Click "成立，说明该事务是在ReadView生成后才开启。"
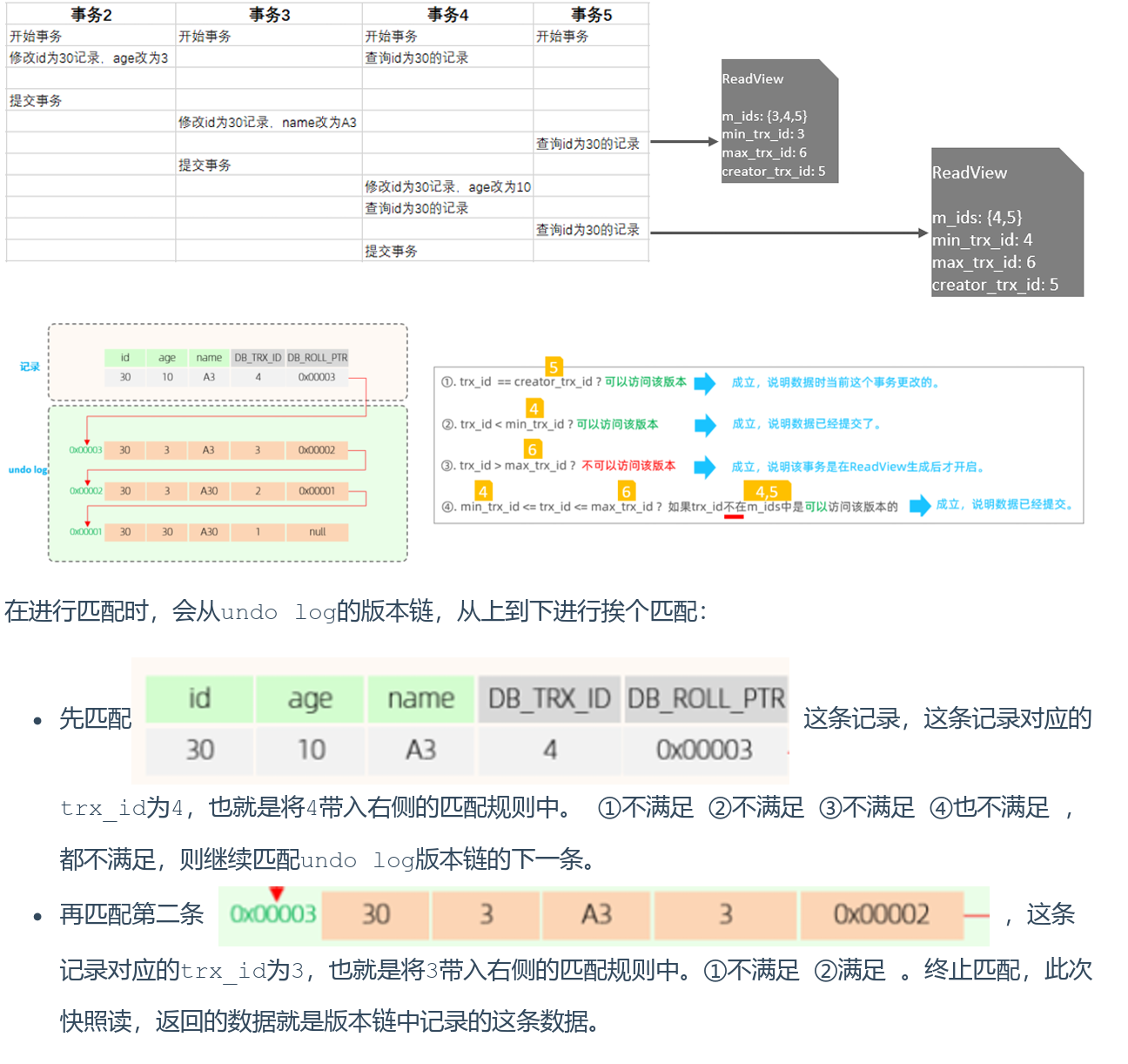1128x1064 pixels. tap(859, 467)
